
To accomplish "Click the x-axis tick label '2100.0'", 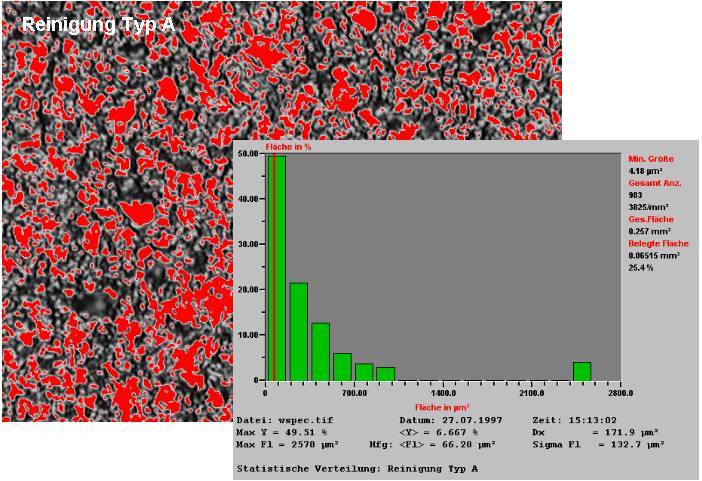I will [x=532, y=393].
